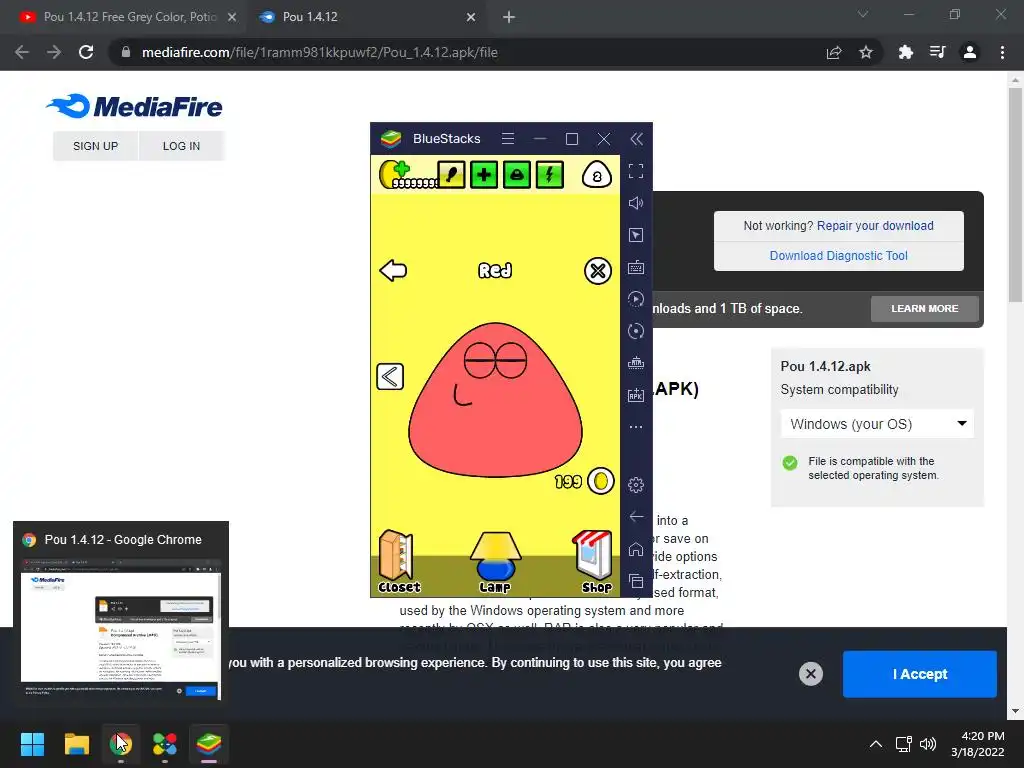Image resolution: width=1024 pixels, height=768 pixels.
Task: Click the BlueStacks home icon
Action: point(635,549)
